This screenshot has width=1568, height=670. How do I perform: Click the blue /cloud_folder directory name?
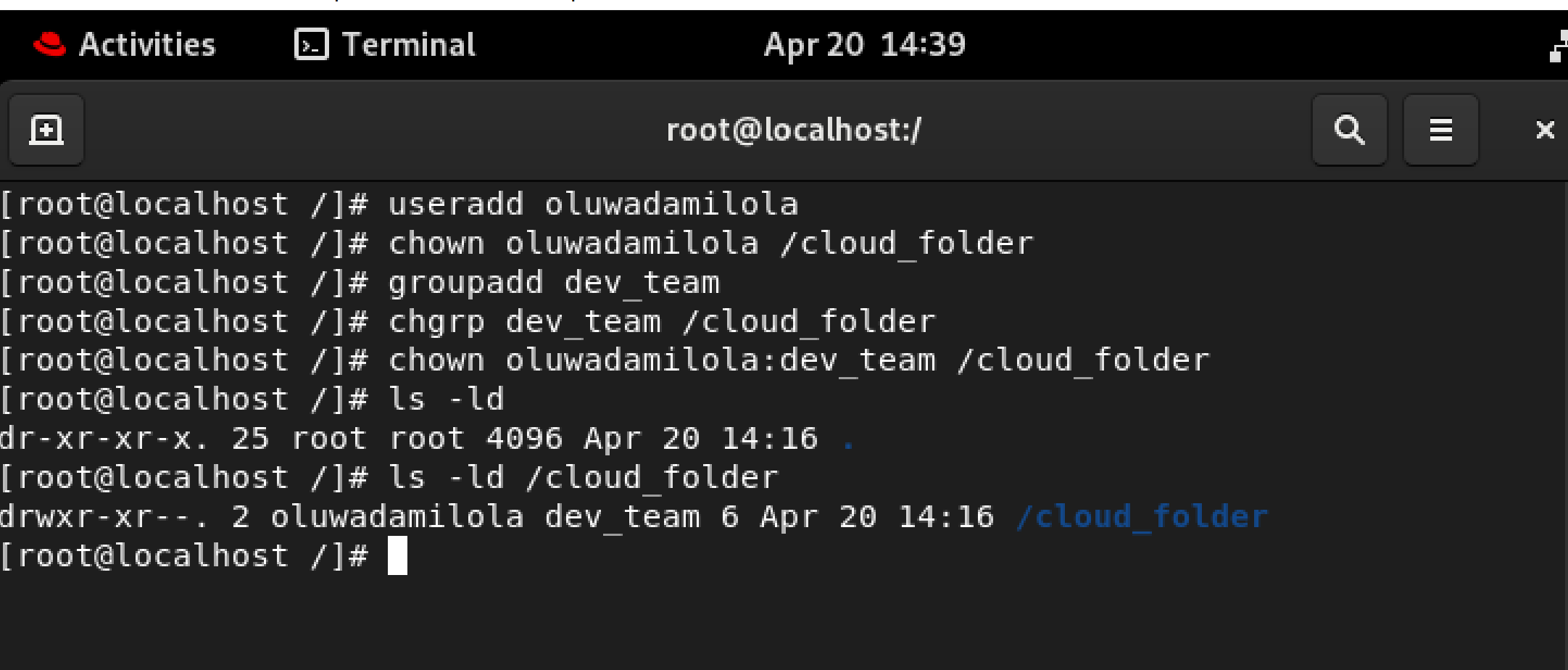point(1142,517)
